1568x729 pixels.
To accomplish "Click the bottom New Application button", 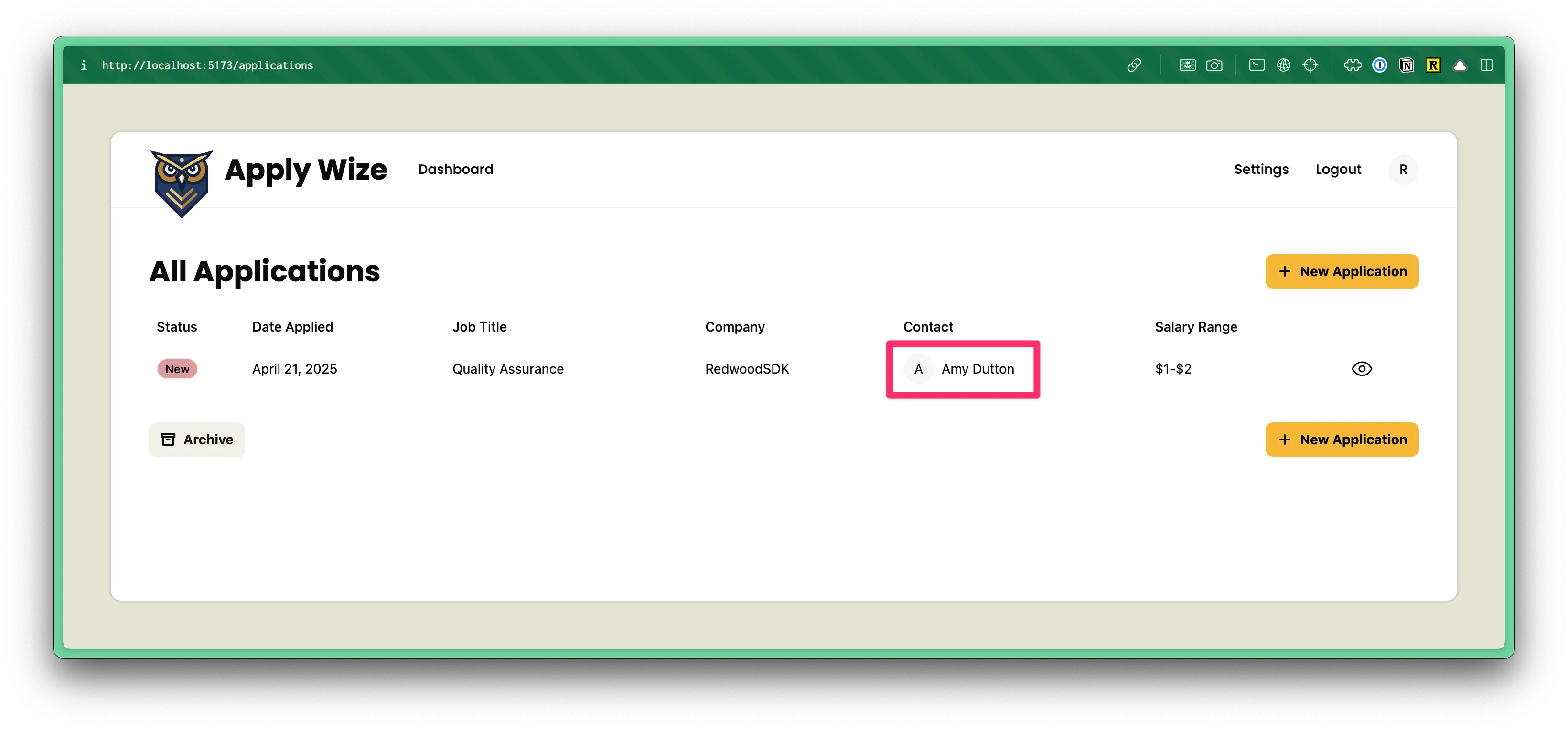I will pyautogui.click(x=1342, y=440).
